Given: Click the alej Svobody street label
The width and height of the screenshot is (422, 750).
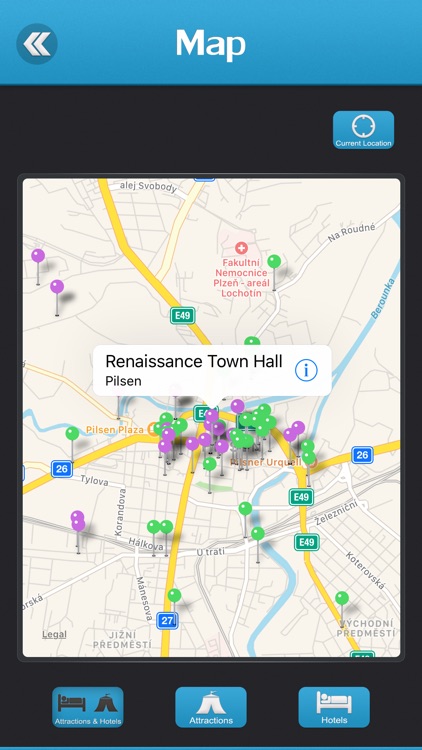Looking at the screenshot, I should 148,186.
